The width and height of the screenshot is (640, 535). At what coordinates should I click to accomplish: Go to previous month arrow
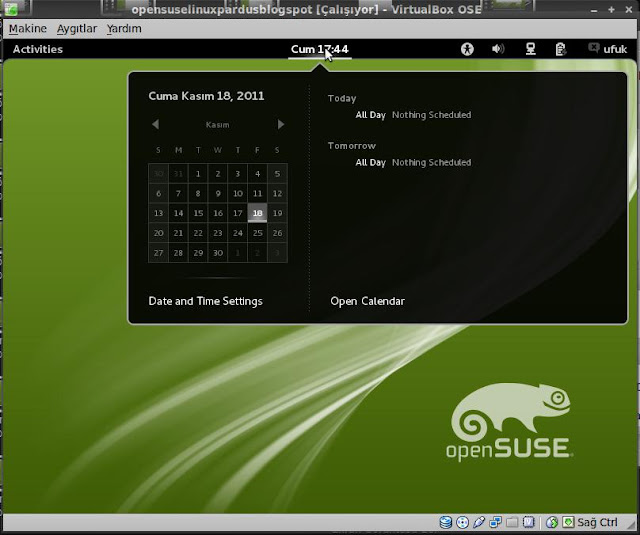(156, 124)
